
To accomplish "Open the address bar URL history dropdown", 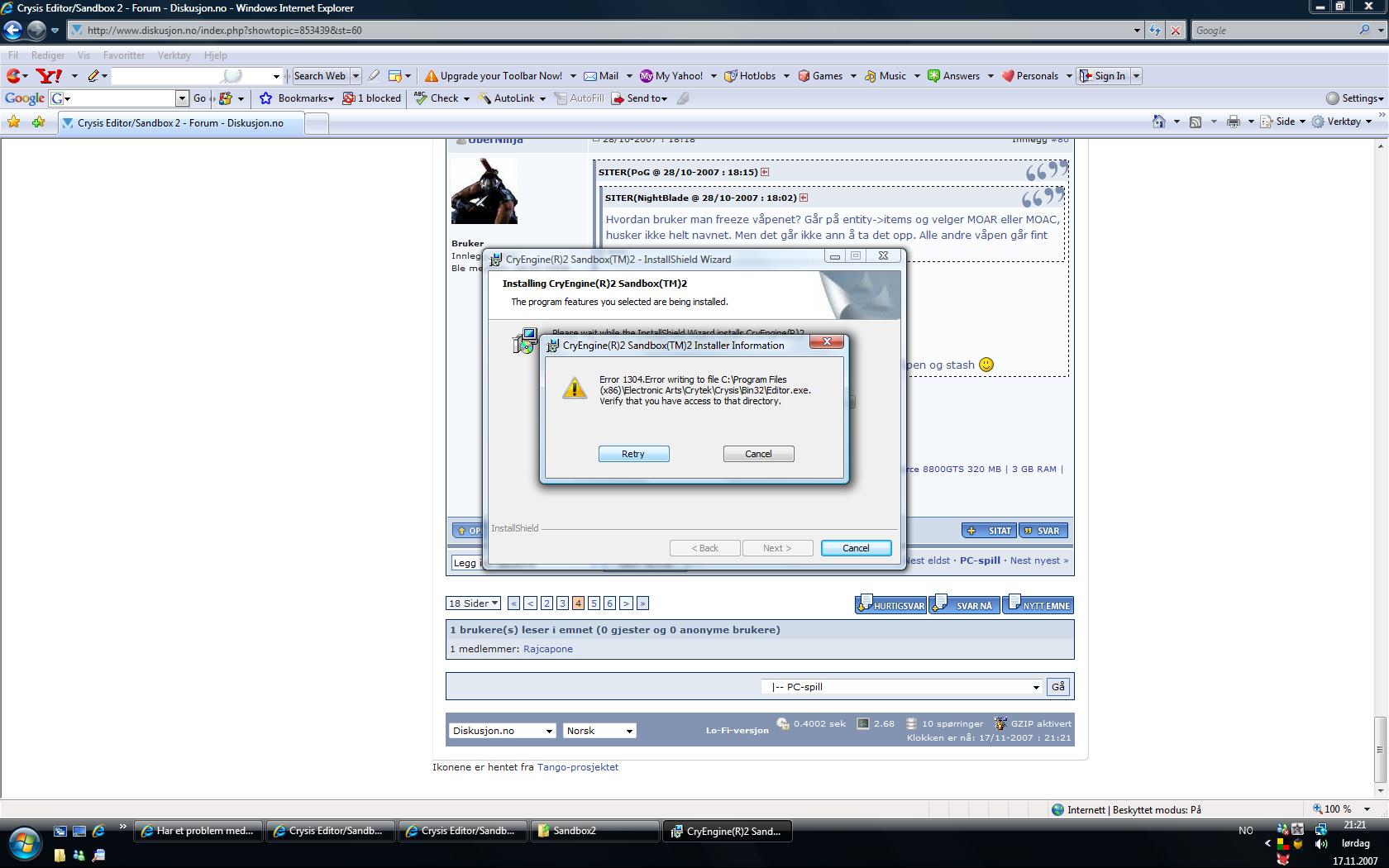I will point(1137,31).
